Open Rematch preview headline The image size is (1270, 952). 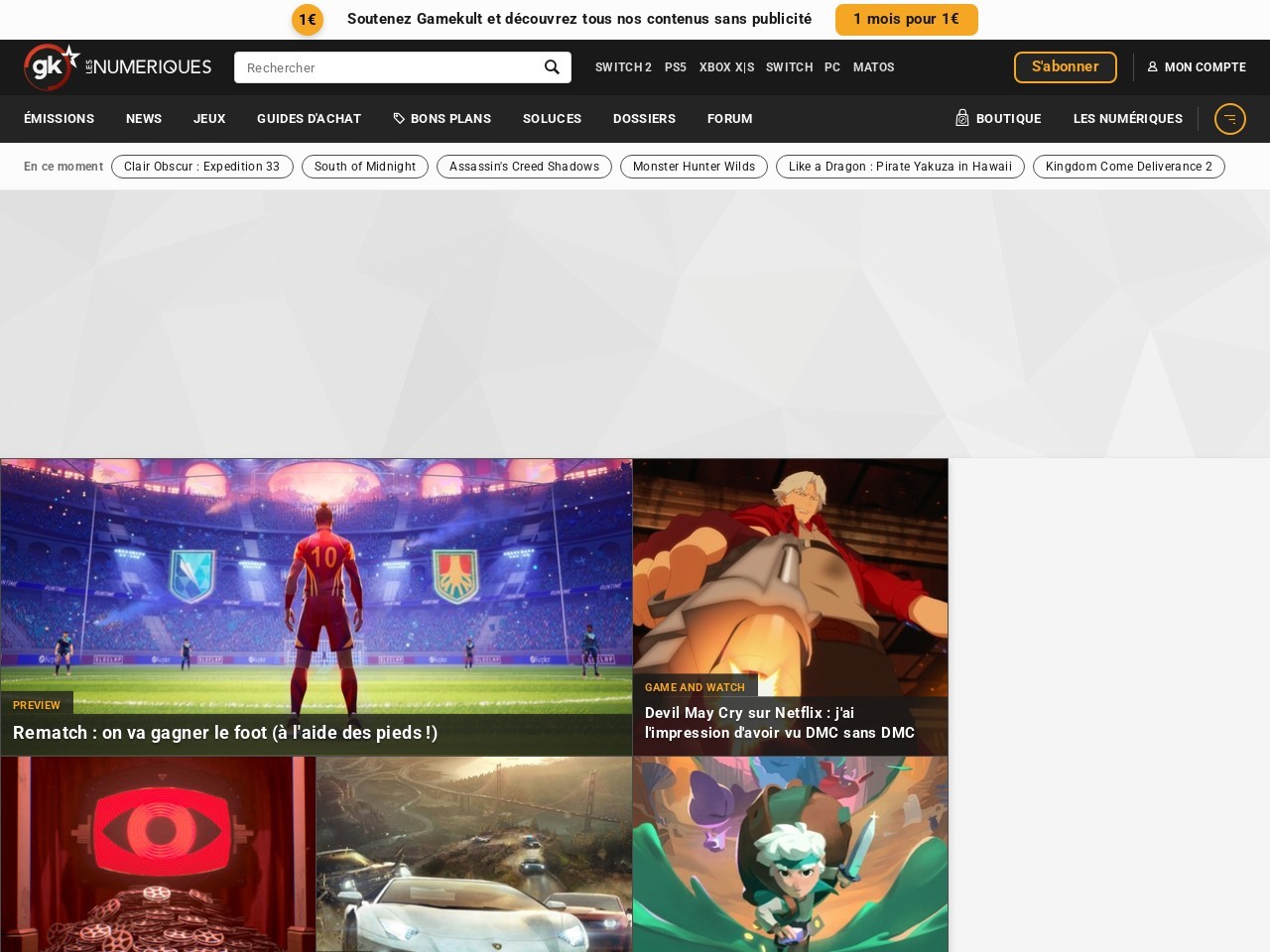(225, 733)
